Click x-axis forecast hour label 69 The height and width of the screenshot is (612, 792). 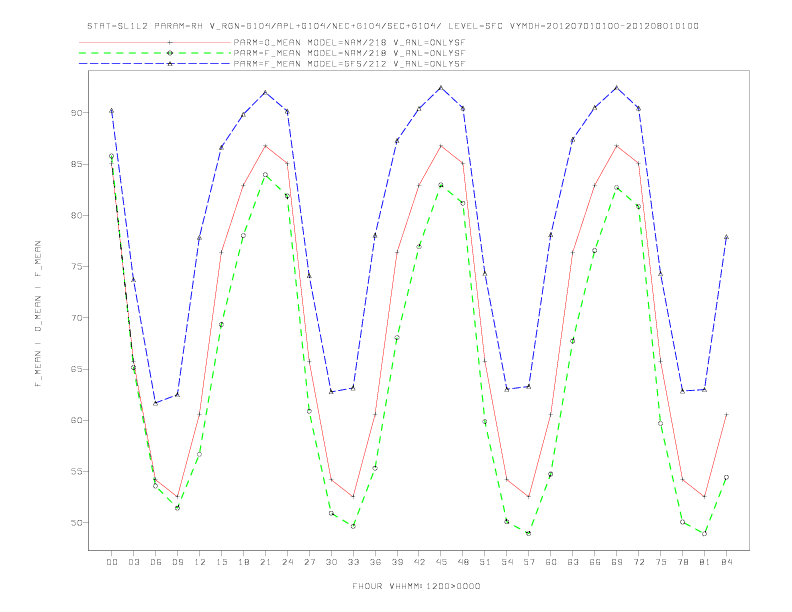click(617, 562)
